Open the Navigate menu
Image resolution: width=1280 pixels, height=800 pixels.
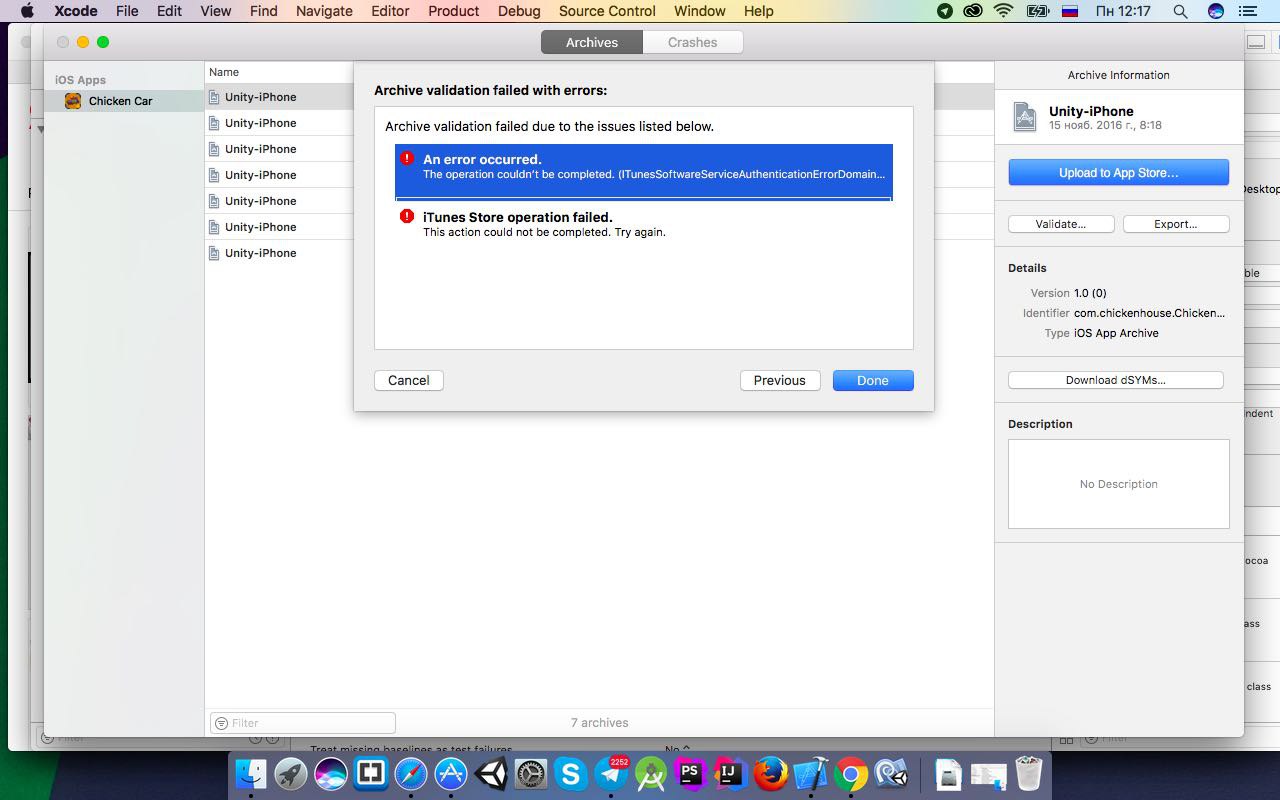click(x=324, y=11)
